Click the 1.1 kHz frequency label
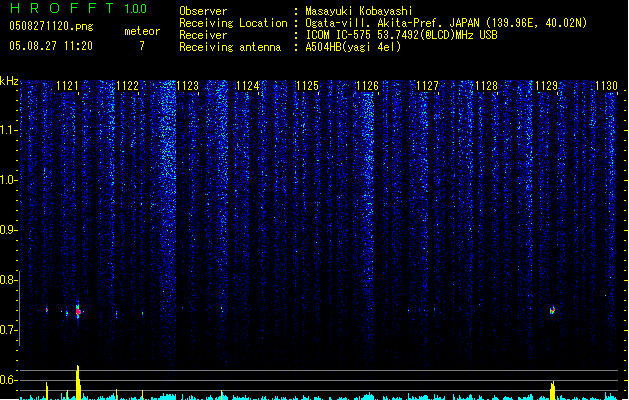This screenshot has height=400, width=629. tap(9, 130)
